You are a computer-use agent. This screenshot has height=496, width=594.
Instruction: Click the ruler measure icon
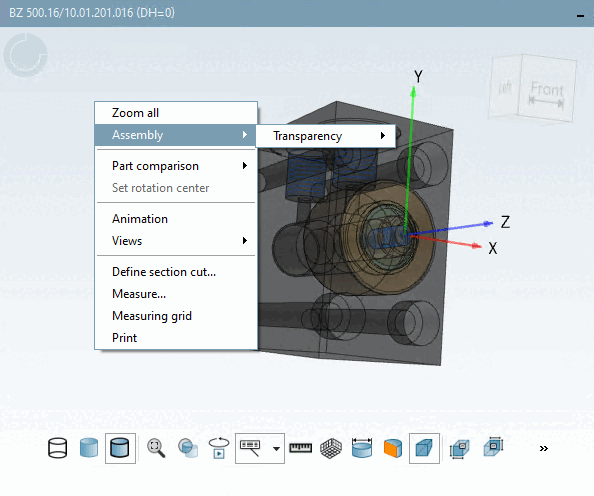tap(300, 448)
